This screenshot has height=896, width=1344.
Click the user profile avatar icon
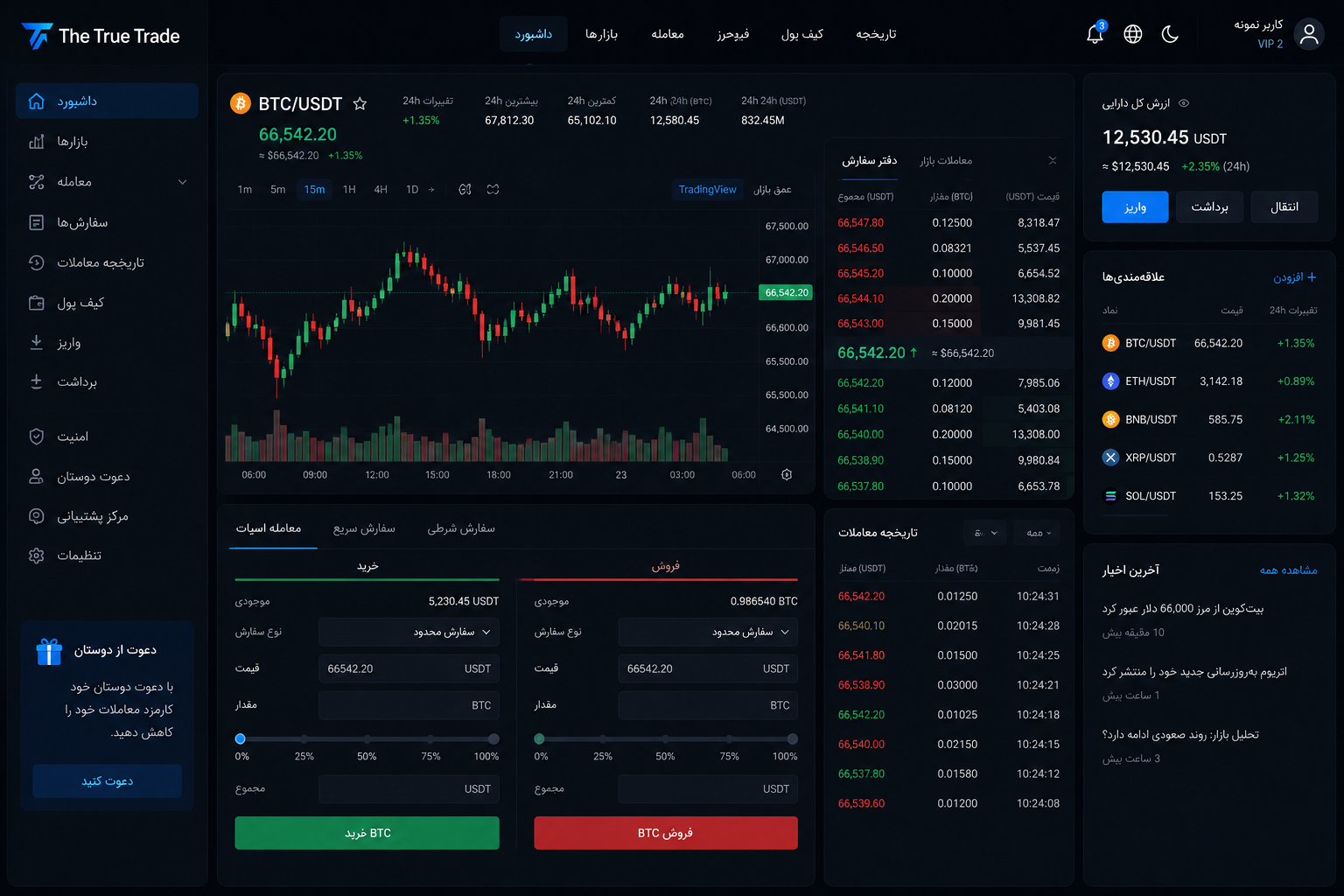click(1309, 34)
